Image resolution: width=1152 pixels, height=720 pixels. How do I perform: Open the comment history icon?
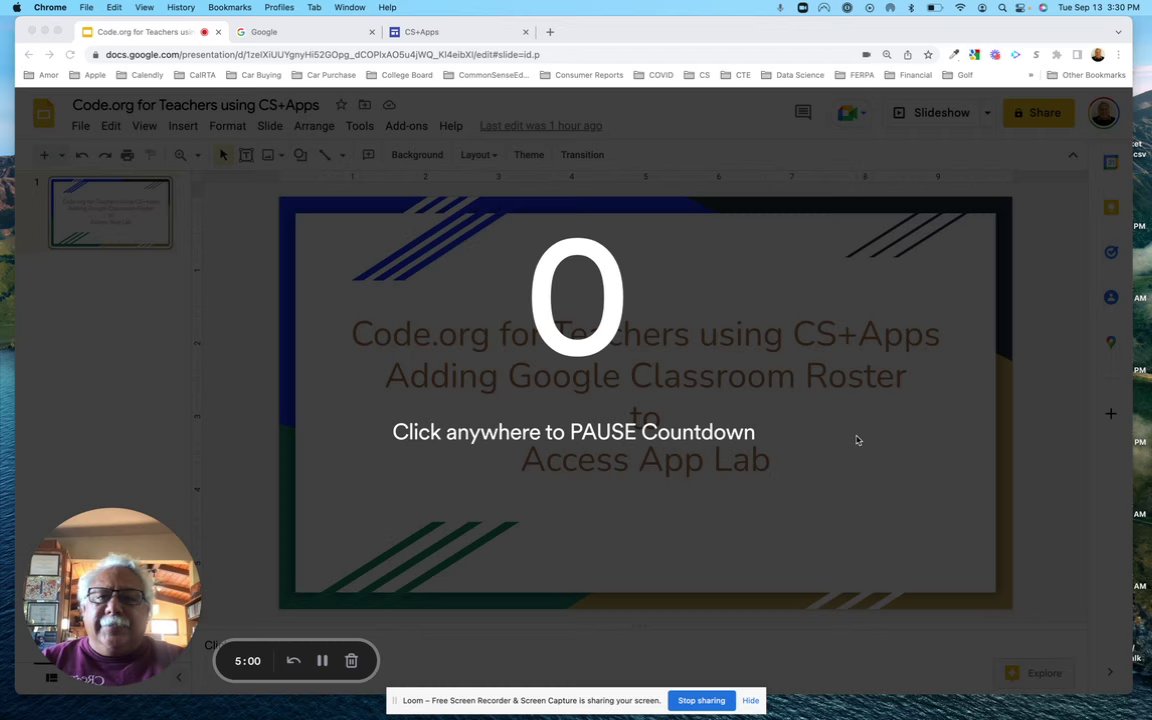pos(803,112)
